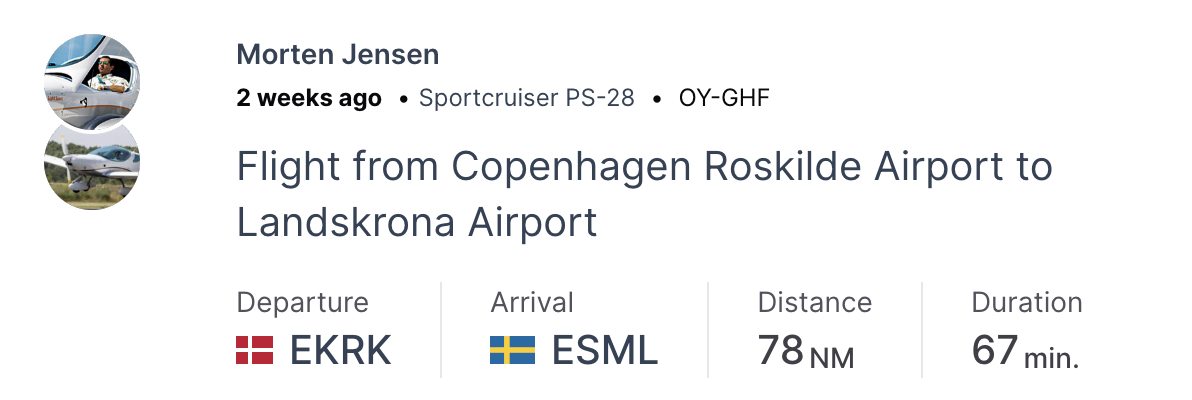Click the Arrival label
The image size is (1192, 400).
pyautogui.click(x=532, y=303)
